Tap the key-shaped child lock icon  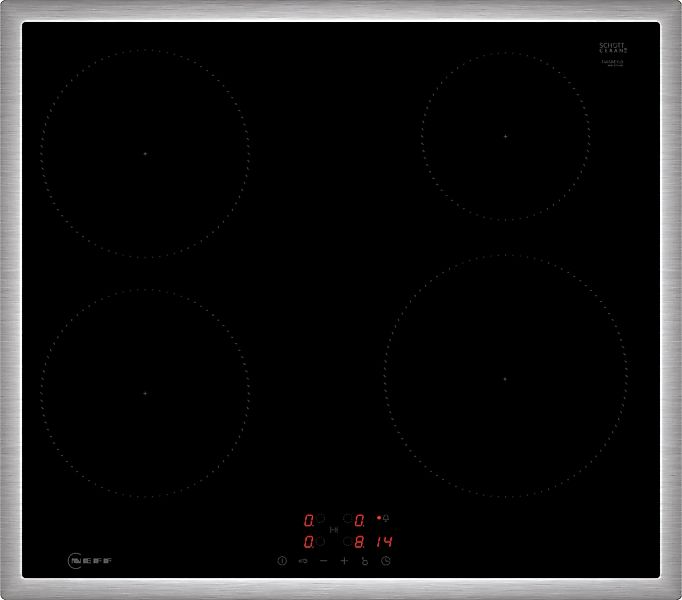point(302,561)
